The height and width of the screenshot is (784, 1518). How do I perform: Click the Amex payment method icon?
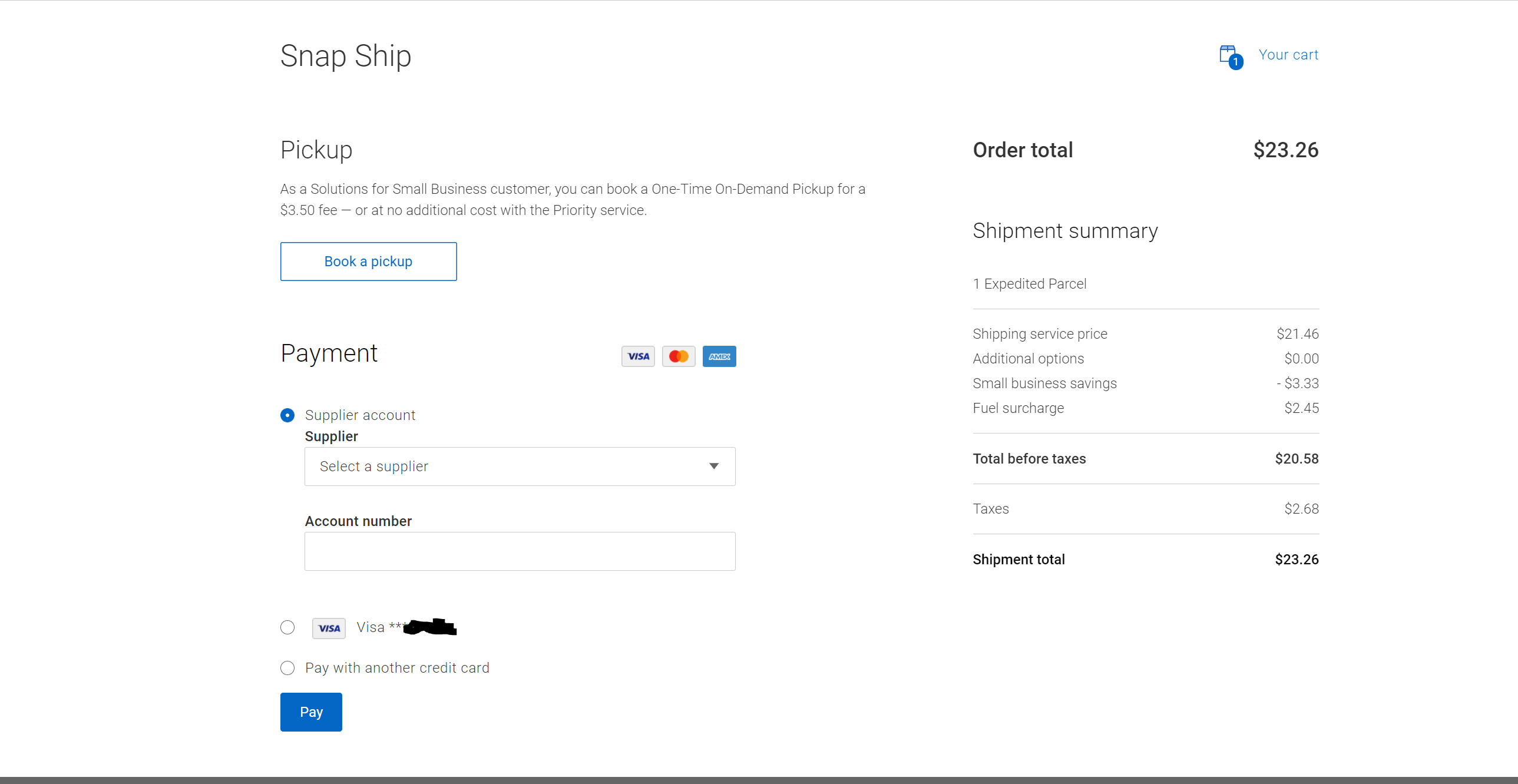pyautogui.click(x=719, y=356)
